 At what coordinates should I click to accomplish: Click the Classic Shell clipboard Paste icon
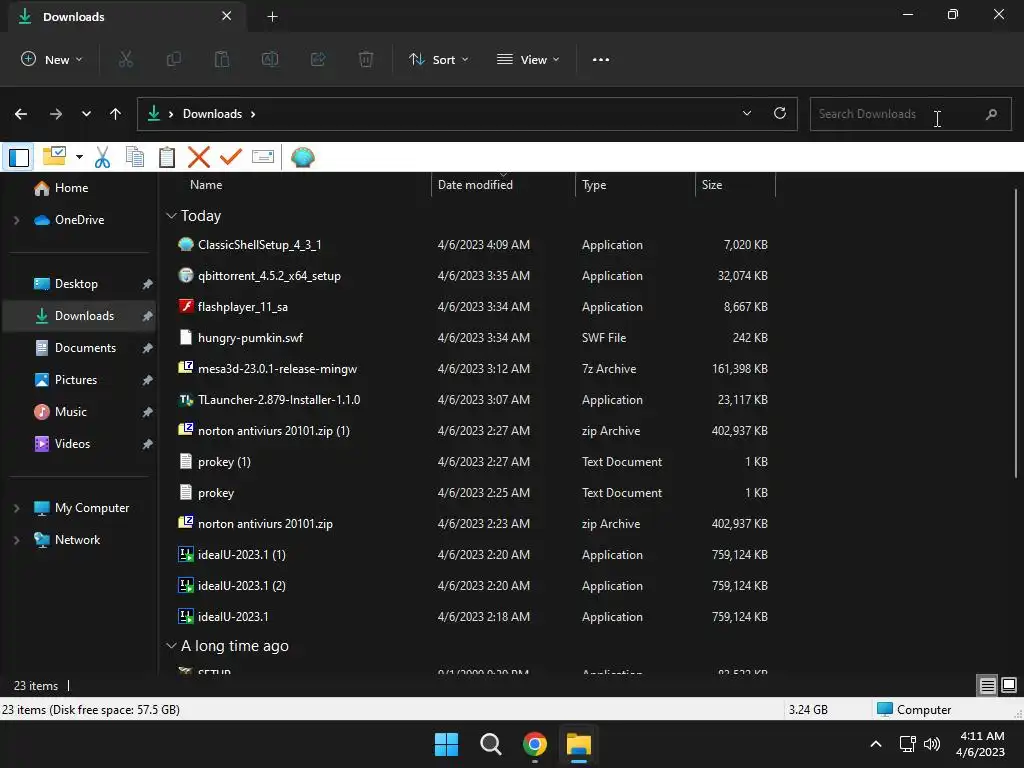pyautogui.click(x=167, y=157)
